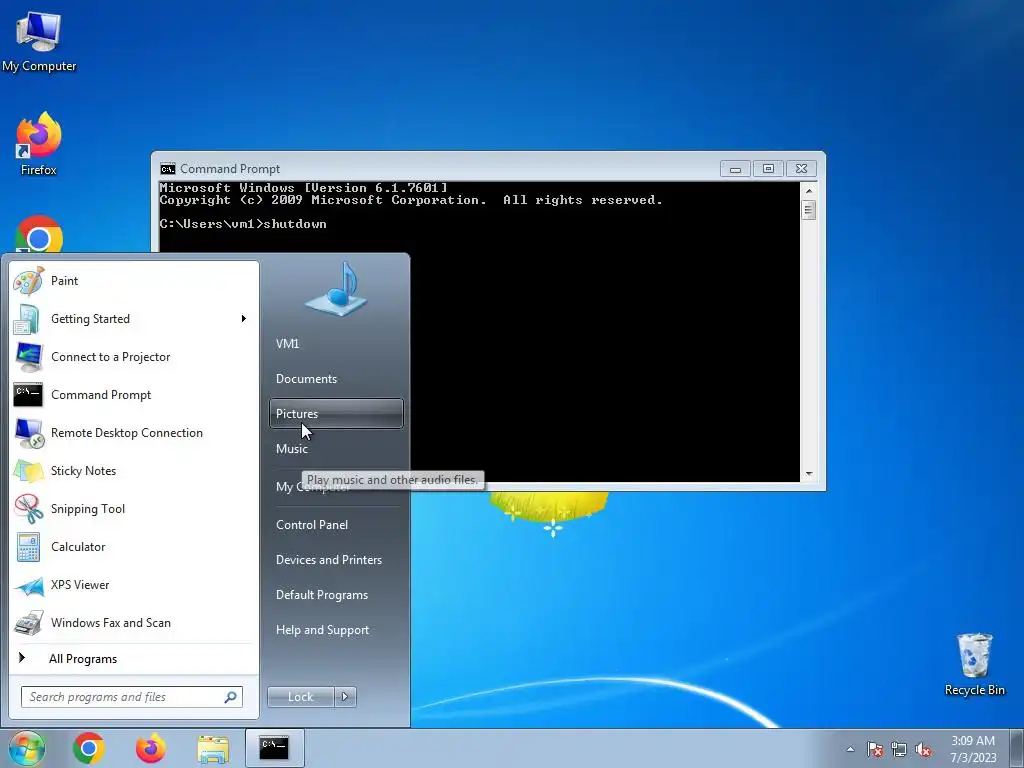1024x768 pixels.
Task: Open Windows Explorer from the taskbar
Action: 213,749
